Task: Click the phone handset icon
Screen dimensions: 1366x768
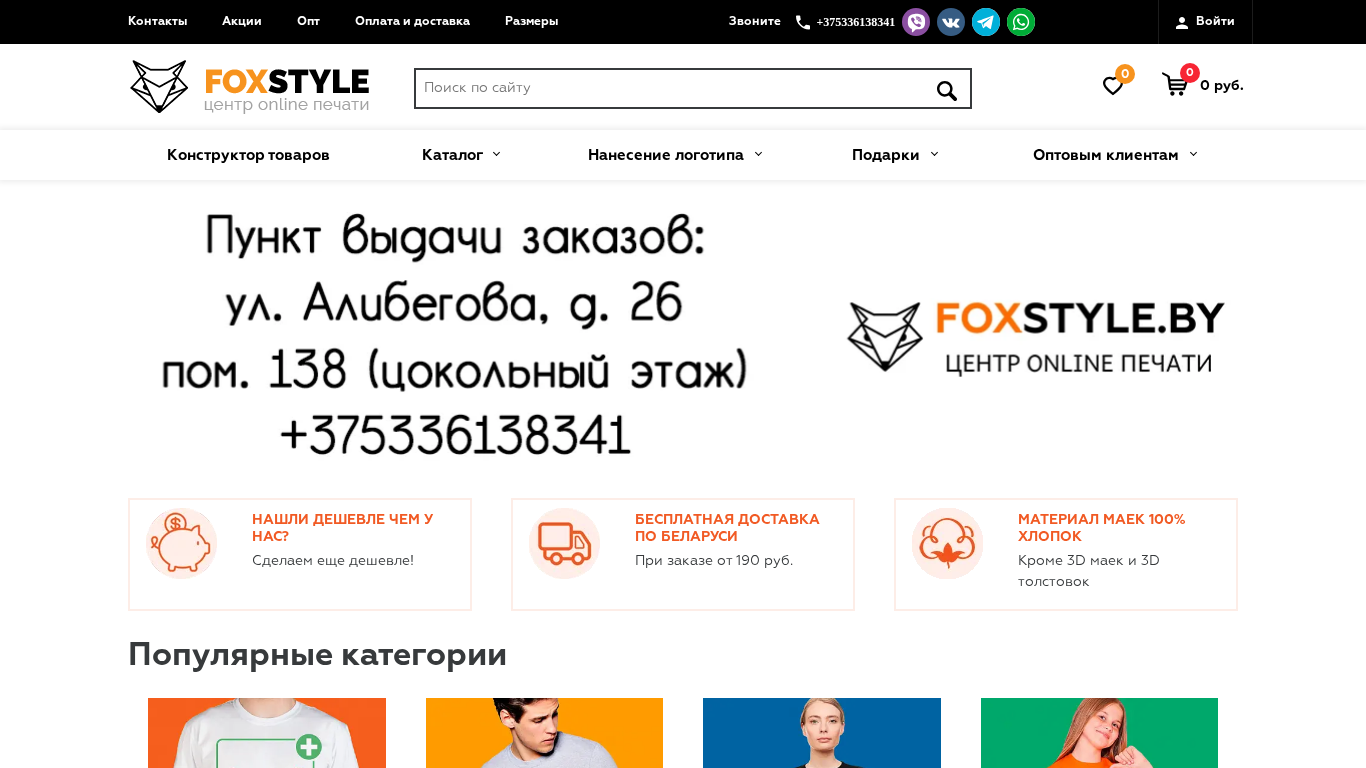Action: pos(803,22)
